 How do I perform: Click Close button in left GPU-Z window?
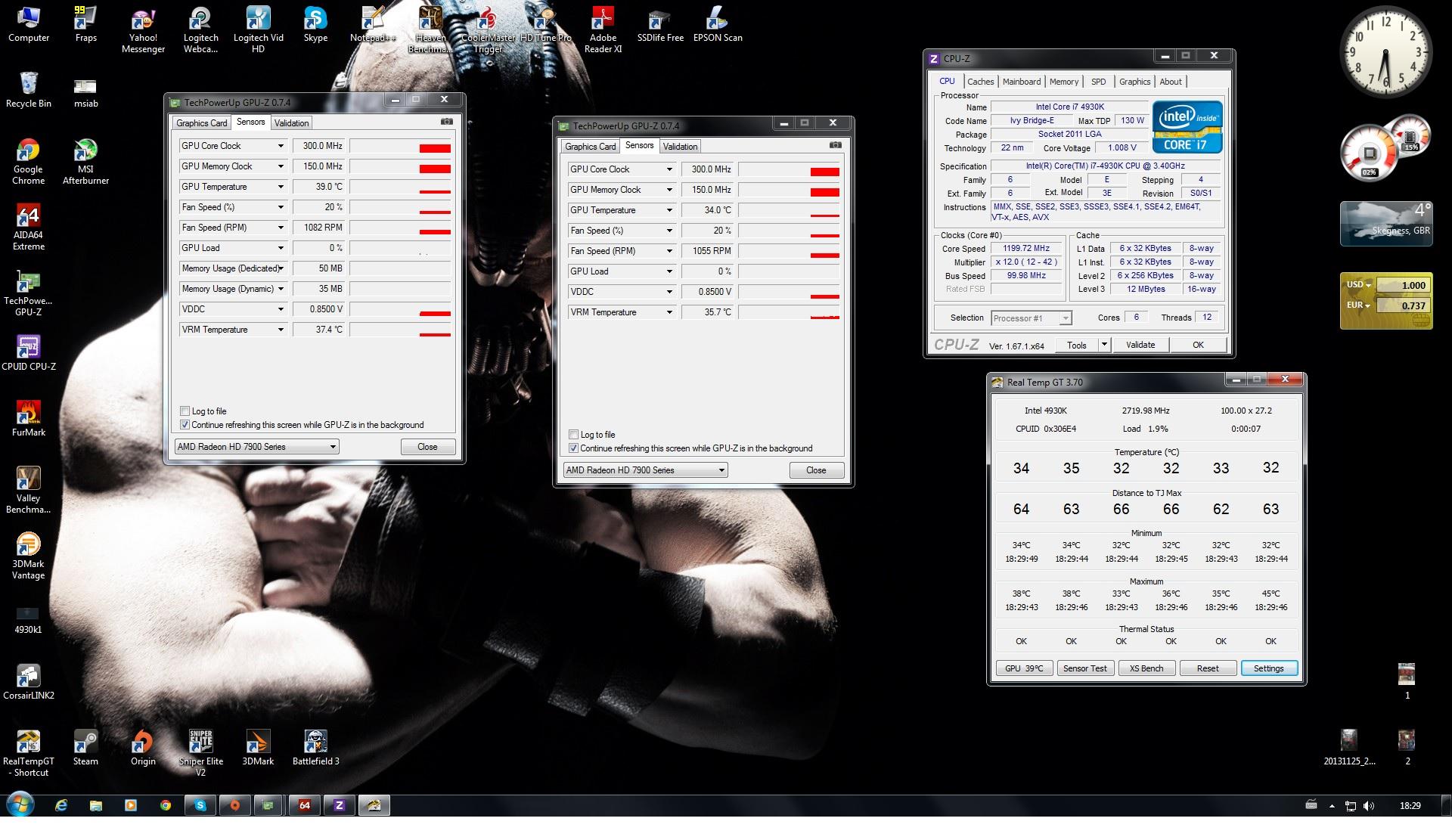point(427,447)
